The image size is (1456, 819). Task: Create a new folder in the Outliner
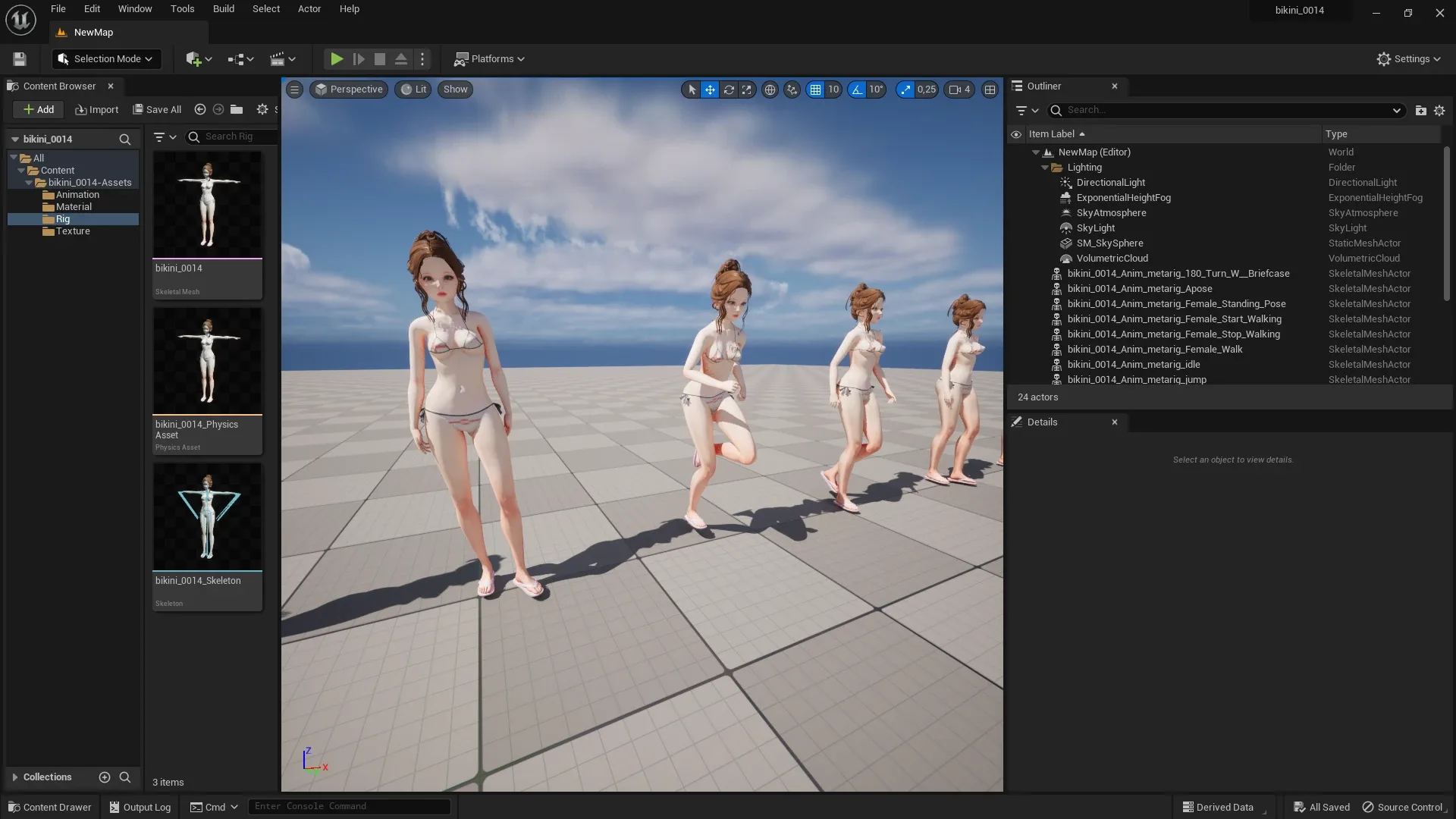click(x=1421, y=110)
